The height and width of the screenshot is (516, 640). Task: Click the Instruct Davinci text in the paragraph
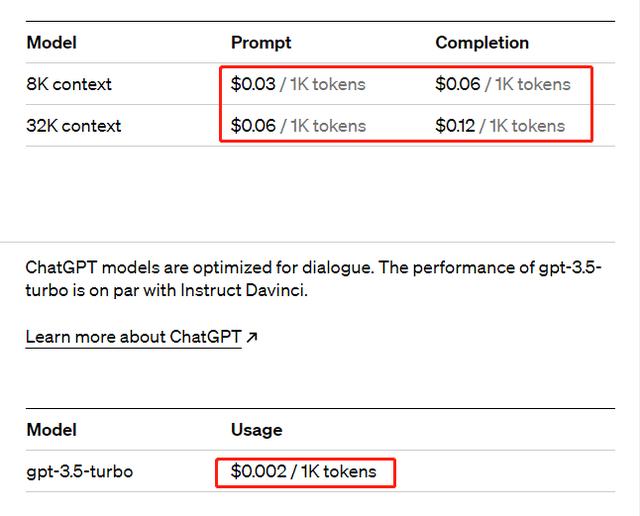[243, 291]
